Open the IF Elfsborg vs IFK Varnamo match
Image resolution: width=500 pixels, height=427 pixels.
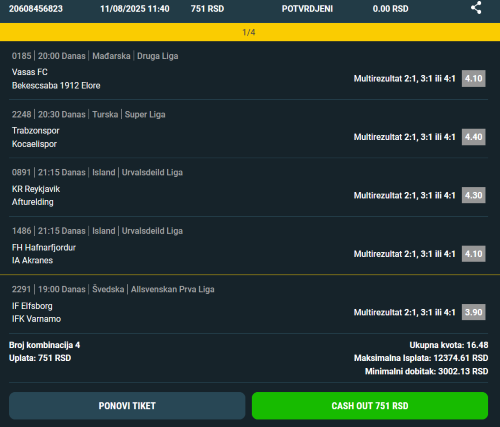coord(249,304)
